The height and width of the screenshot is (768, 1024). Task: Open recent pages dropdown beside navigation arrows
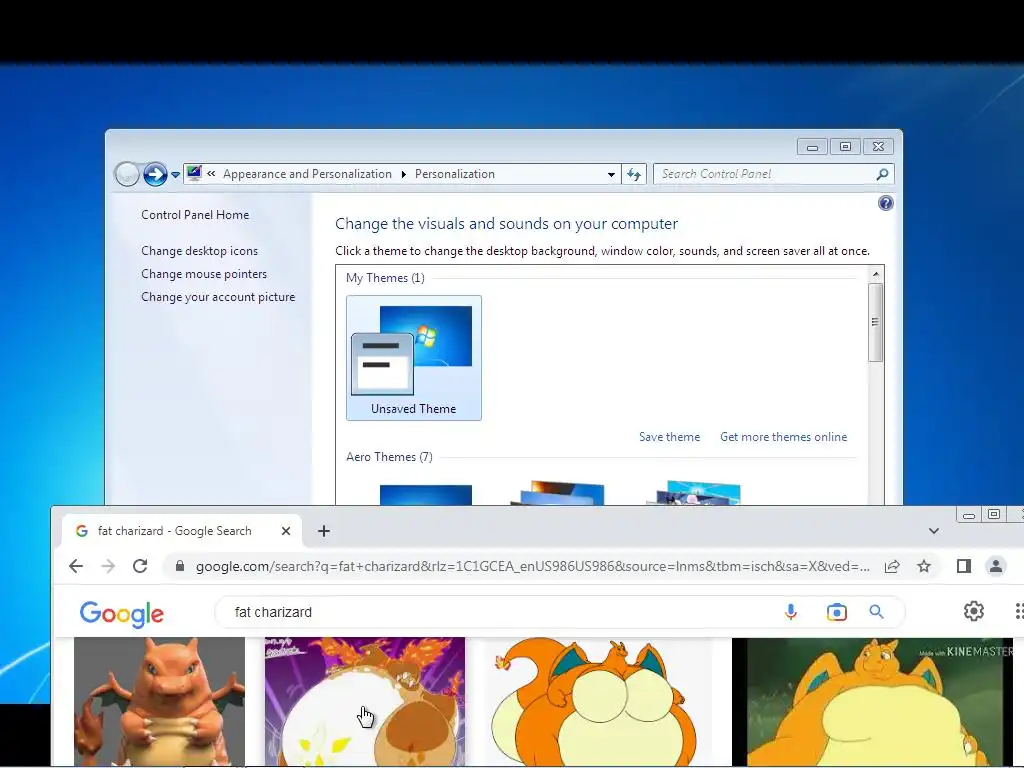click(175, 174)
